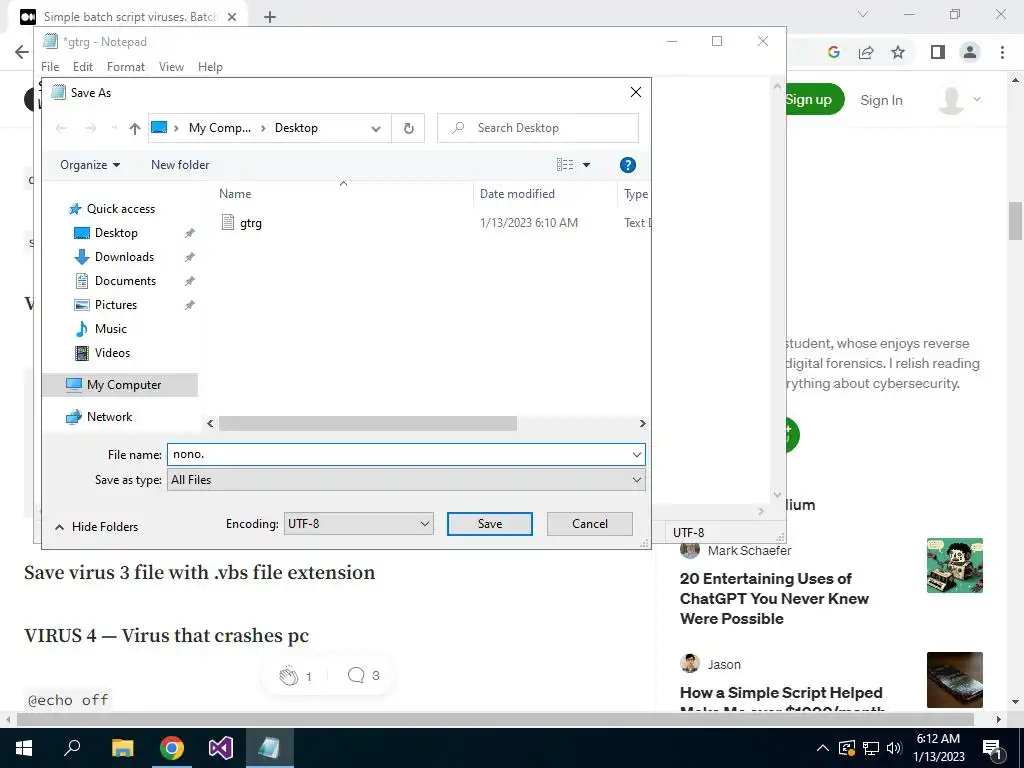Click the Save button
Image resolution: width=1024 pixels, height=768 pixels.
click(490, 524)
